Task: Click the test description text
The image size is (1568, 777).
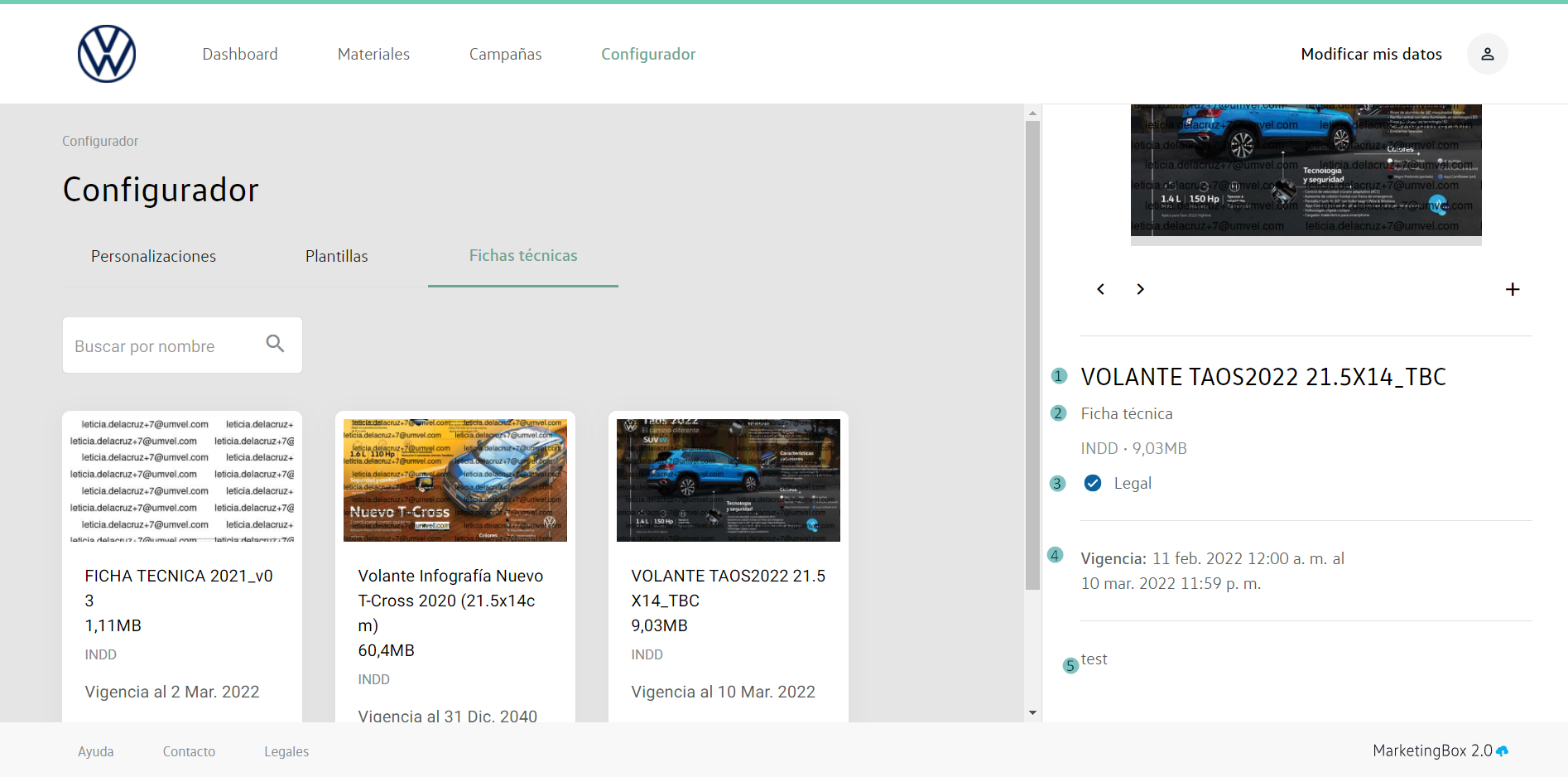Action: (1094, 659)
